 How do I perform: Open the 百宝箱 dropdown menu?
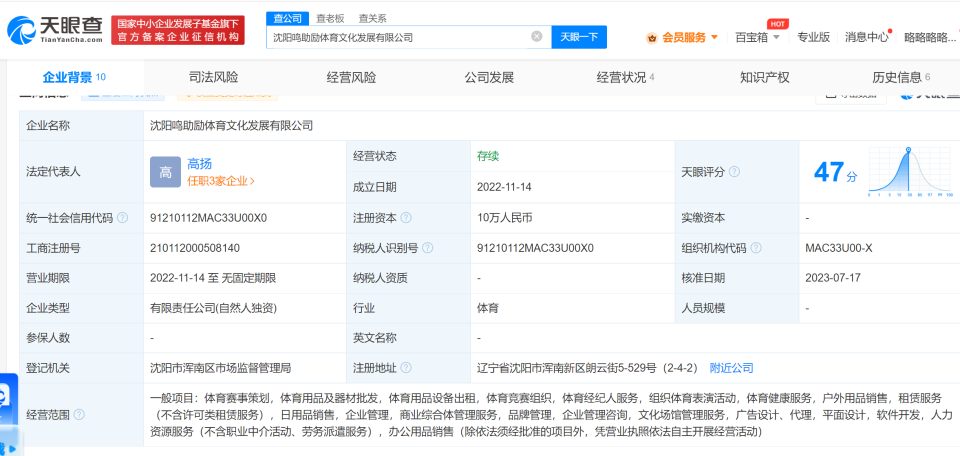[x=757, y=37]
